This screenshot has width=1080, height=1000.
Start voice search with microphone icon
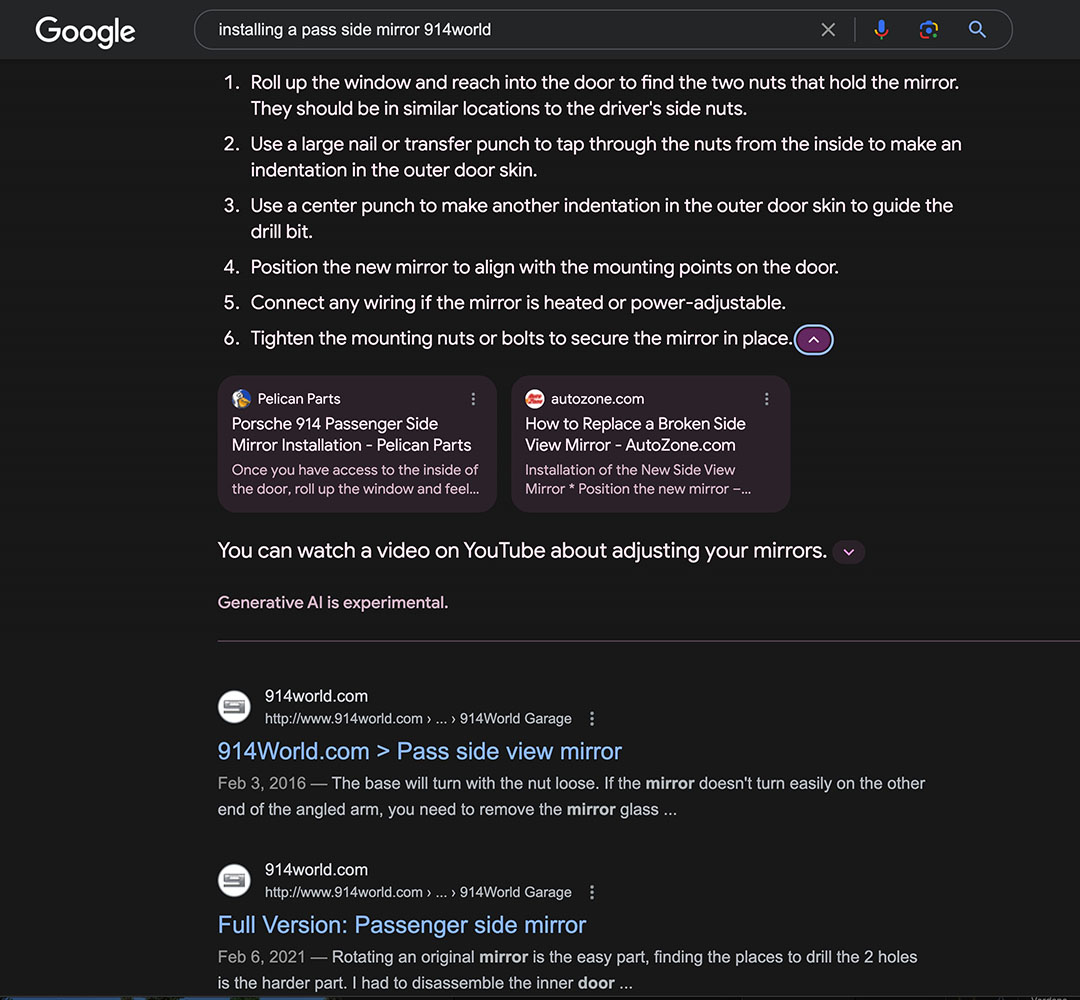(881, 30)
